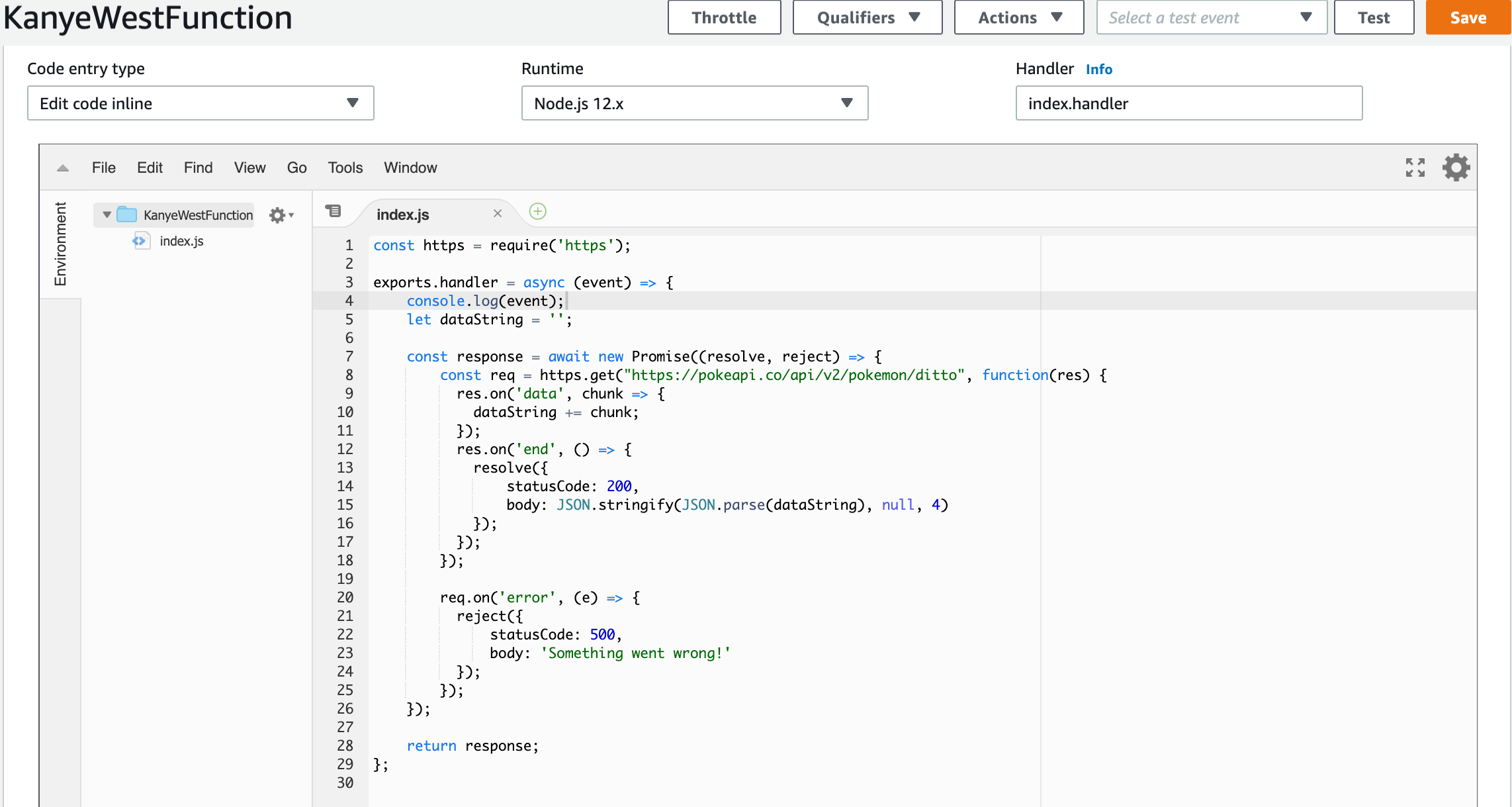This screenshot has height=807, width=1512.
Task: Open the Handler Info link
Action: point(1099,70)
